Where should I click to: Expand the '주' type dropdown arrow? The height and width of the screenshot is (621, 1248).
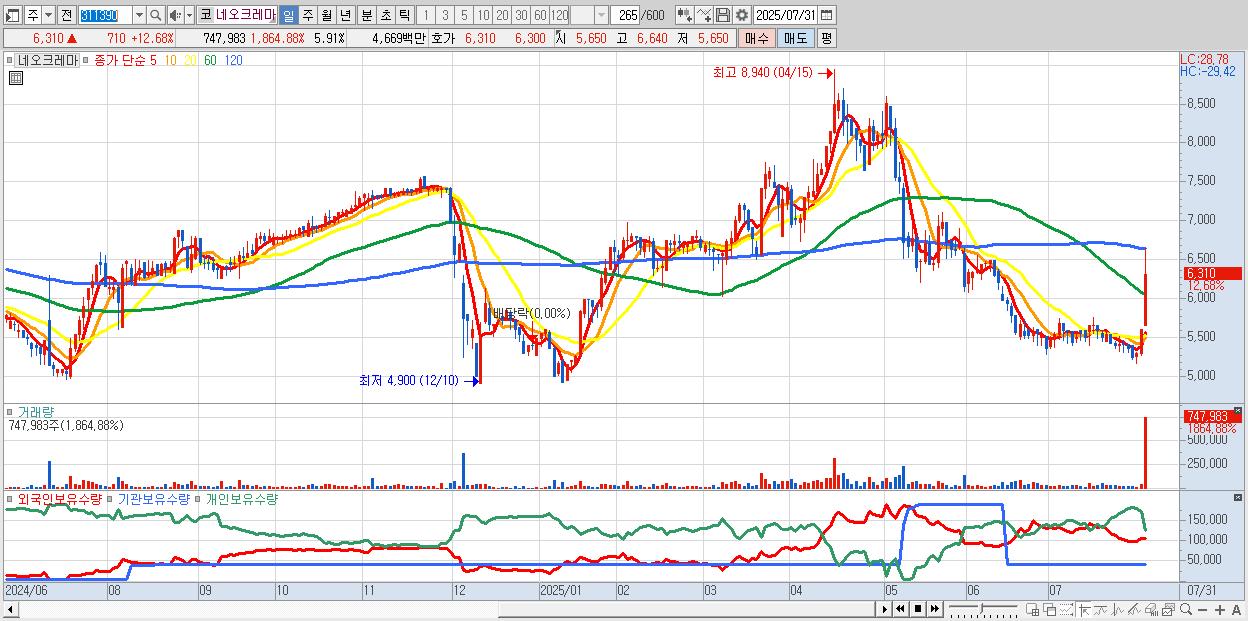[48, 15]
